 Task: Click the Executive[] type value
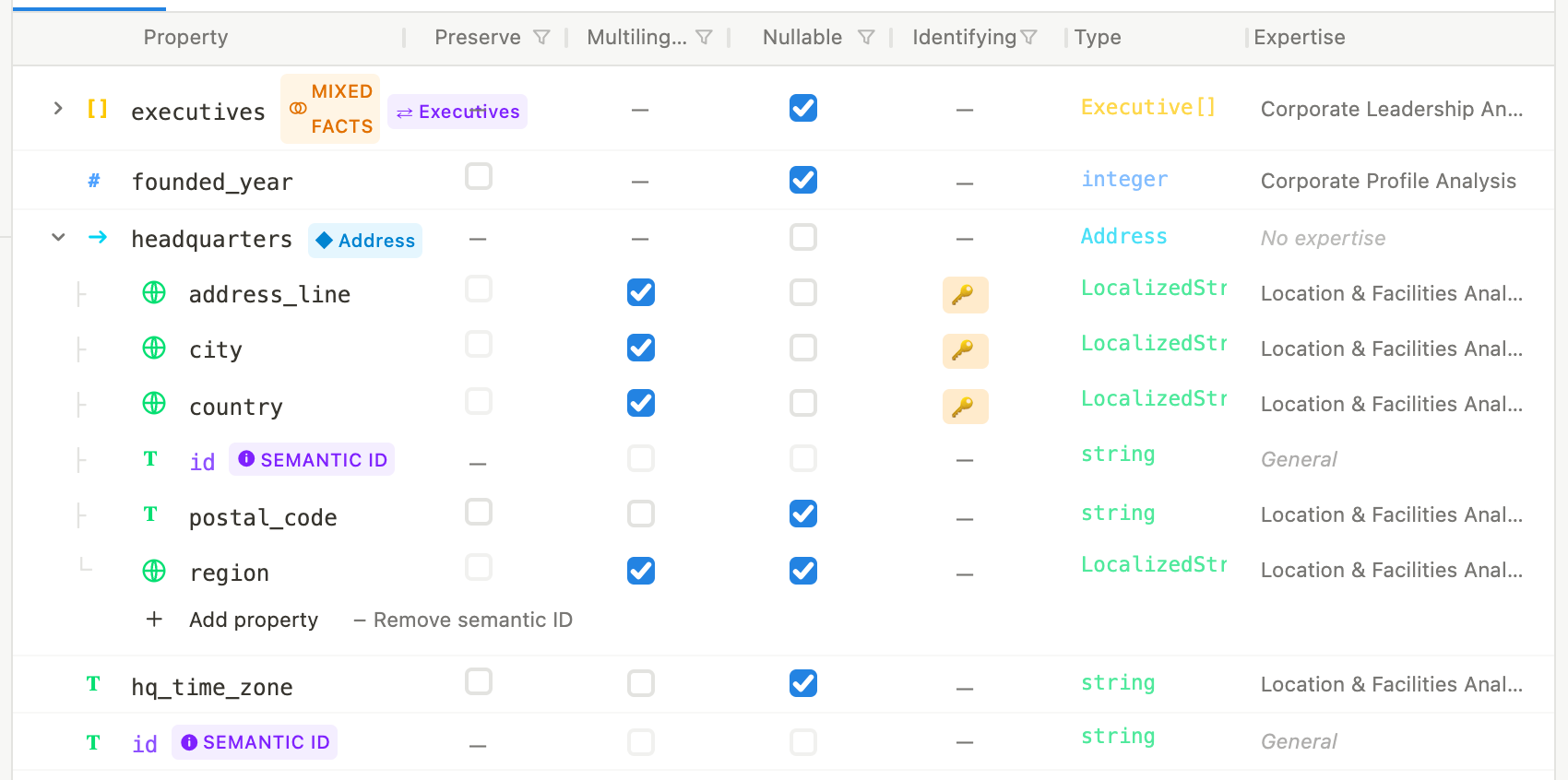click(1148, 107)
